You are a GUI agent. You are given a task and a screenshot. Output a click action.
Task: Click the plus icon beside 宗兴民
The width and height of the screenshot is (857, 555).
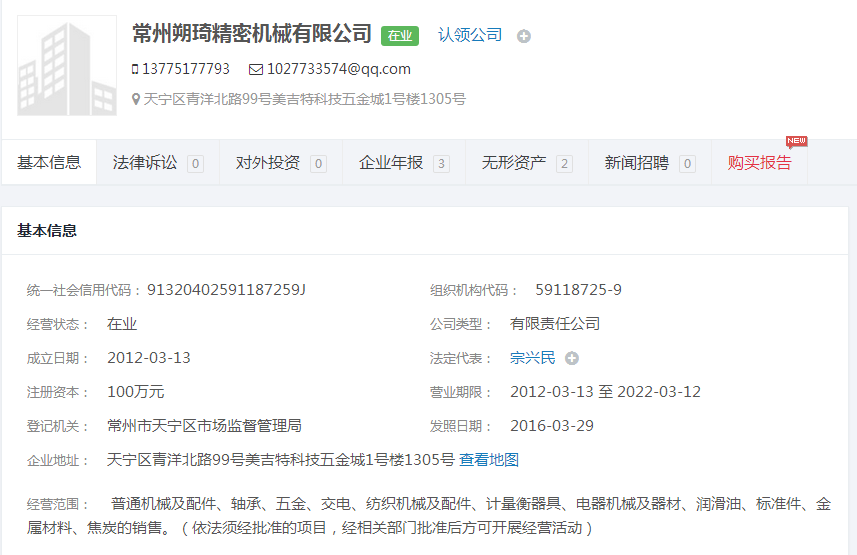click(x=572, y=358)
